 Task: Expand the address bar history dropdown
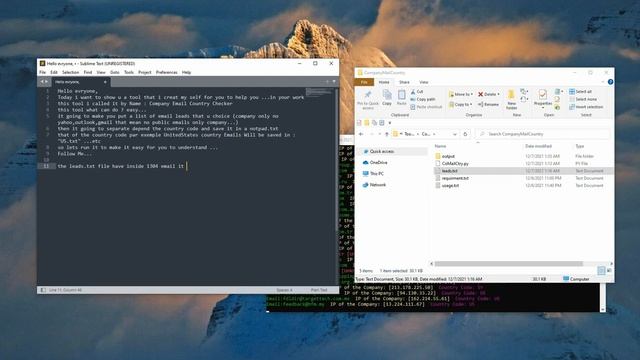click(455, 134)
